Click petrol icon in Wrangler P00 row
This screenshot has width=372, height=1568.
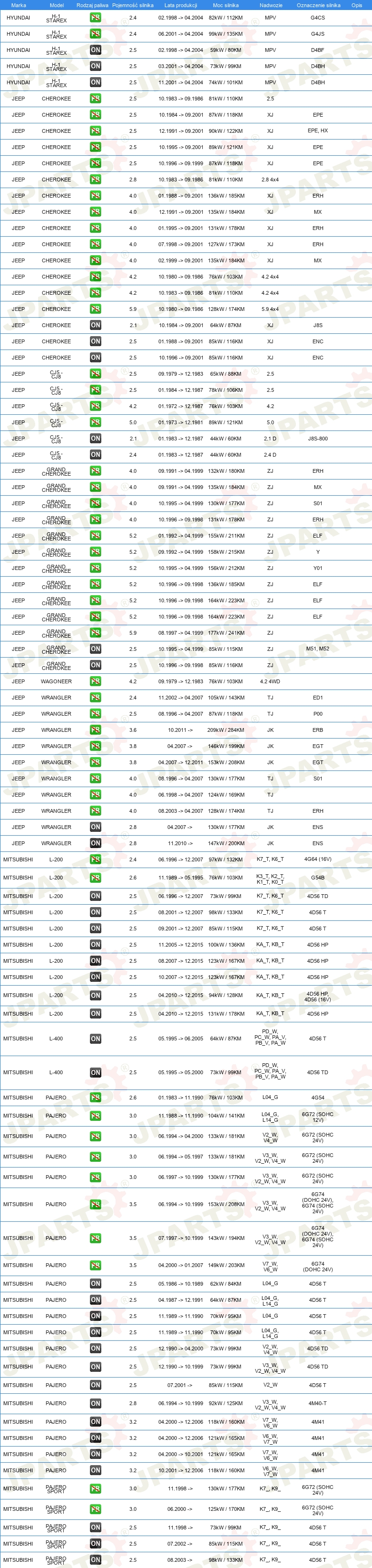[96, 714]
